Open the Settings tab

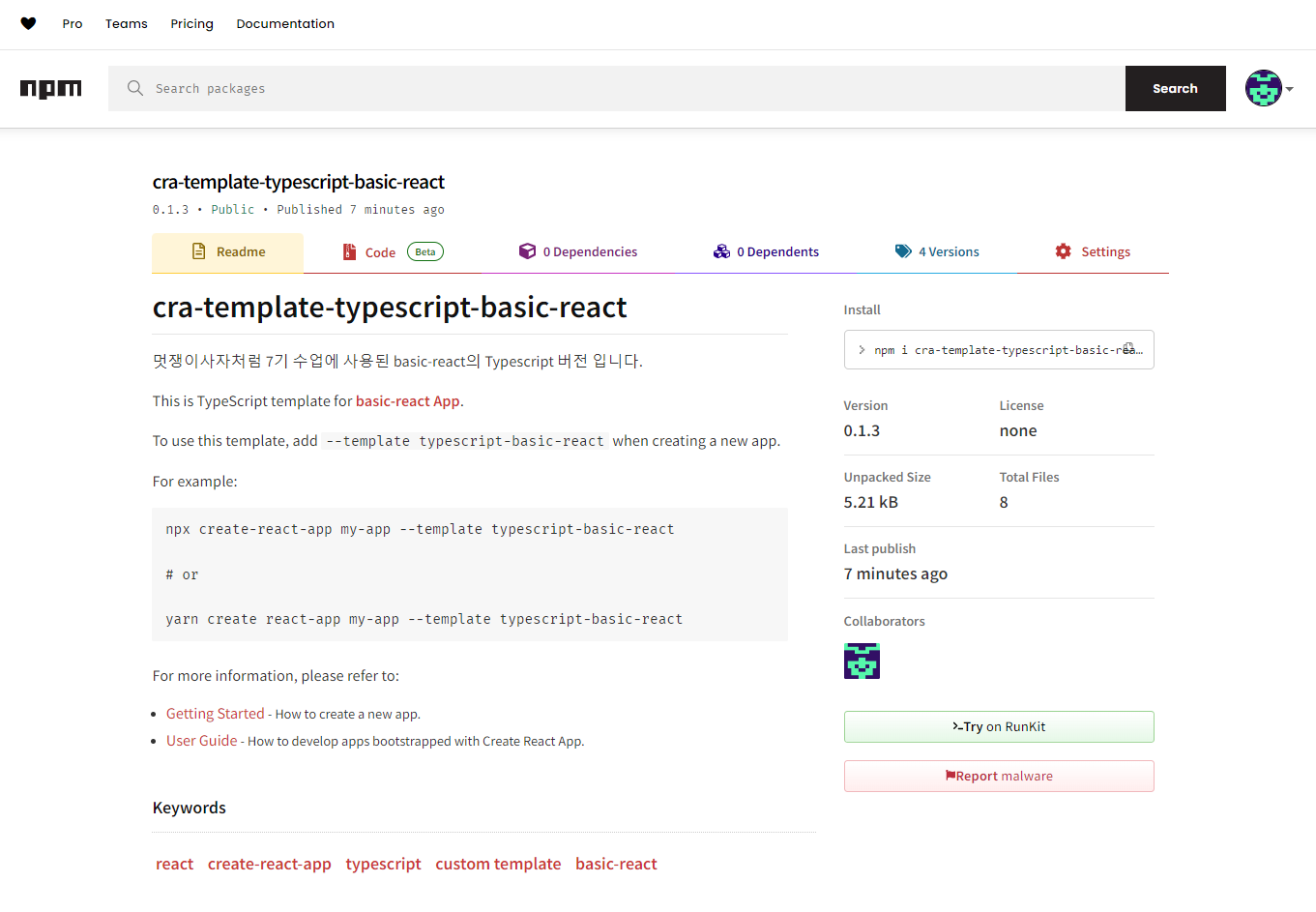pos(1093,252)
